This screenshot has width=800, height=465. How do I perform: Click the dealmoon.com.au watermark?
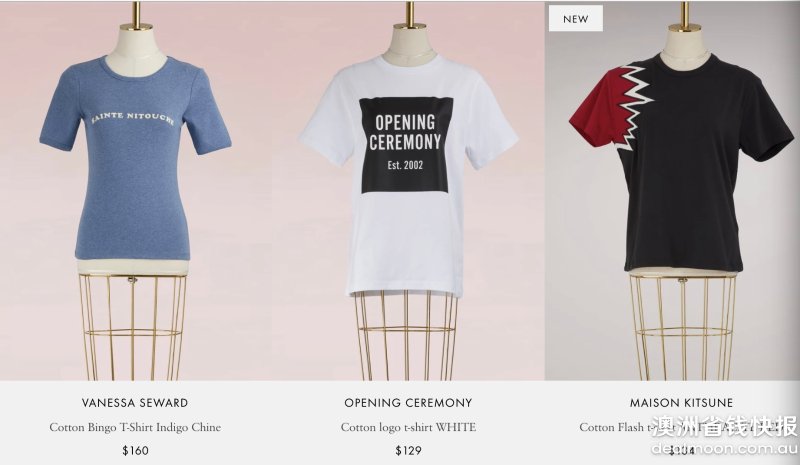[724, 449]
